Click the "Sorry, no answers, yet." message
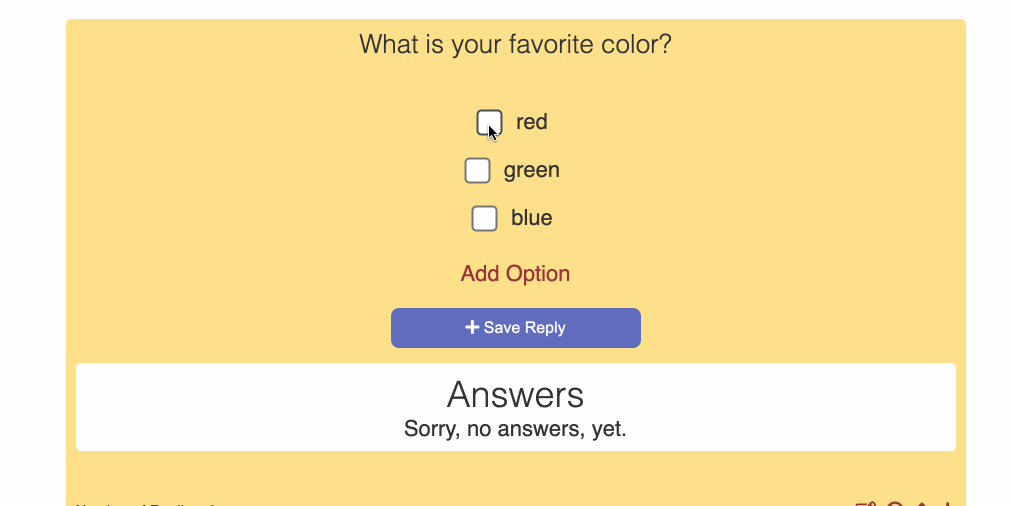1011x506 pixels. tap(515, 430)
